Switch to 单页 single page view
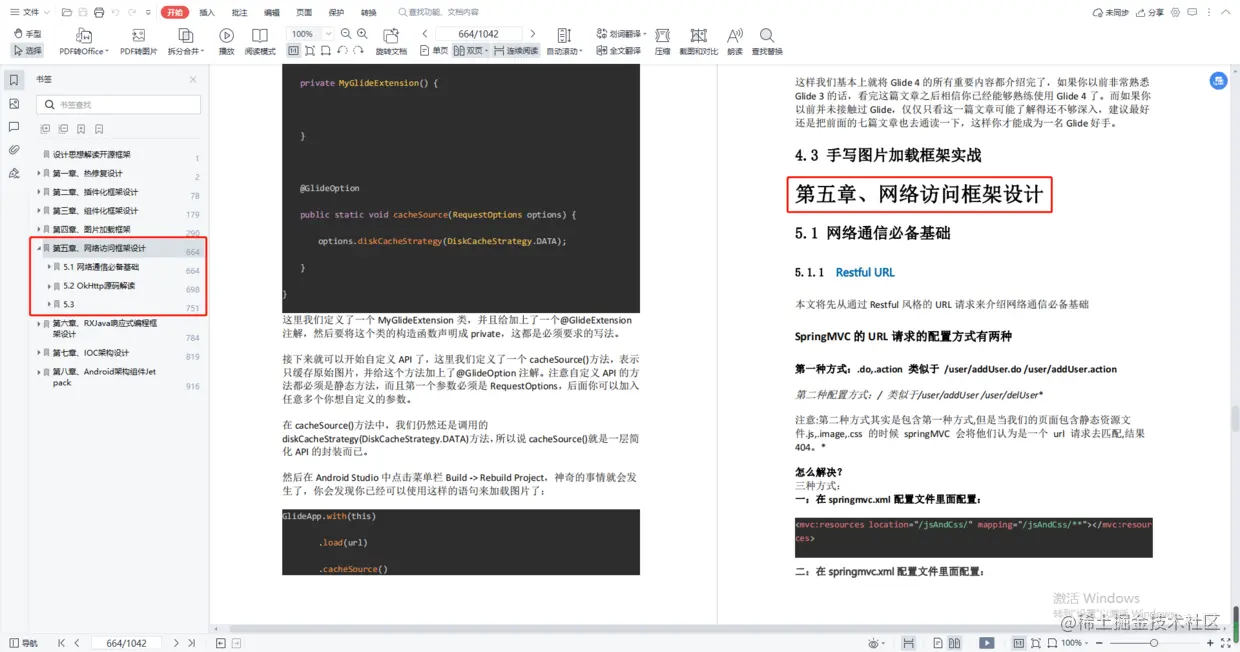The width and height of the screenshot is (1240, 652). tap(434, 50)
